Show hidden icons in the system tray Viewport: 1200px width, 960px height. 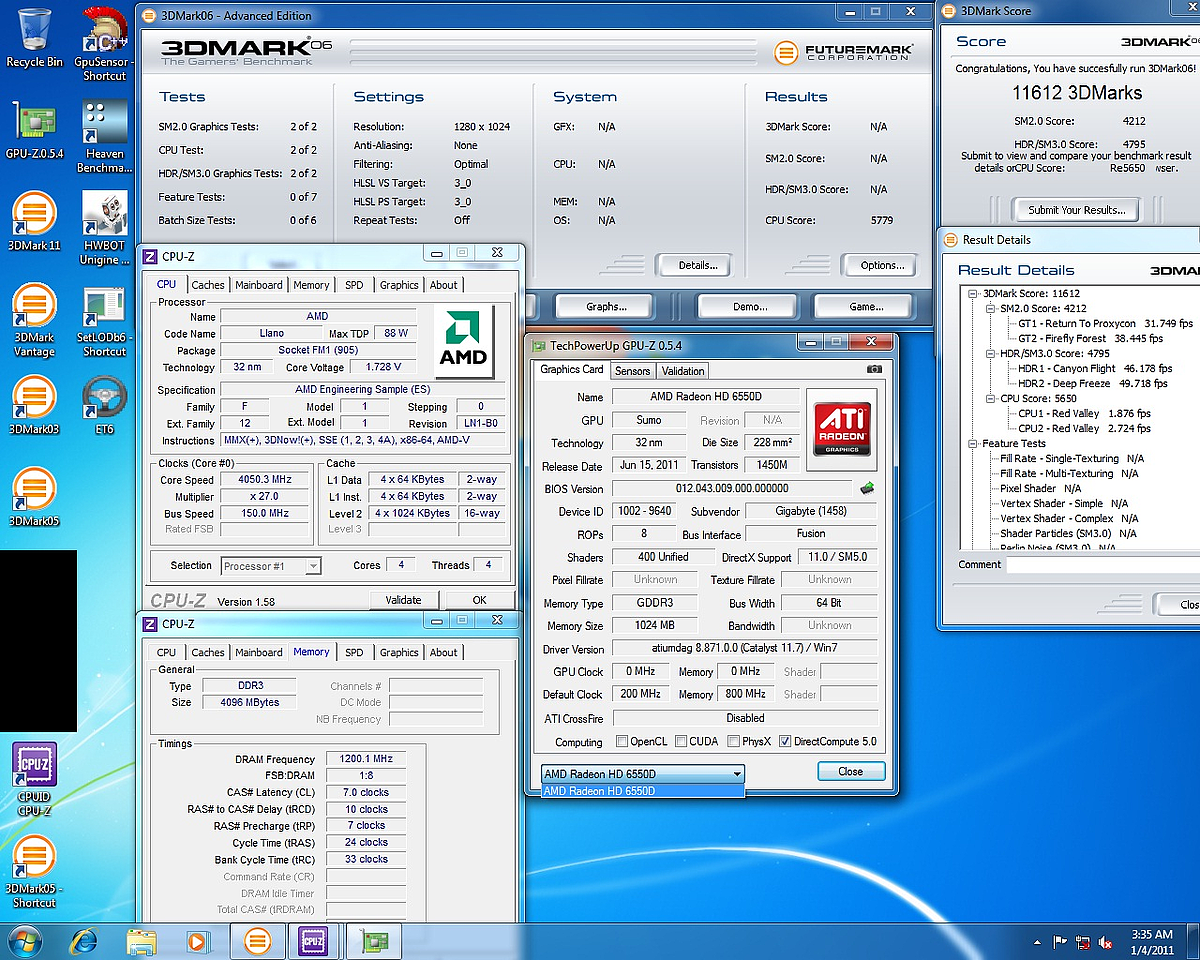(x=1035, y=942)
